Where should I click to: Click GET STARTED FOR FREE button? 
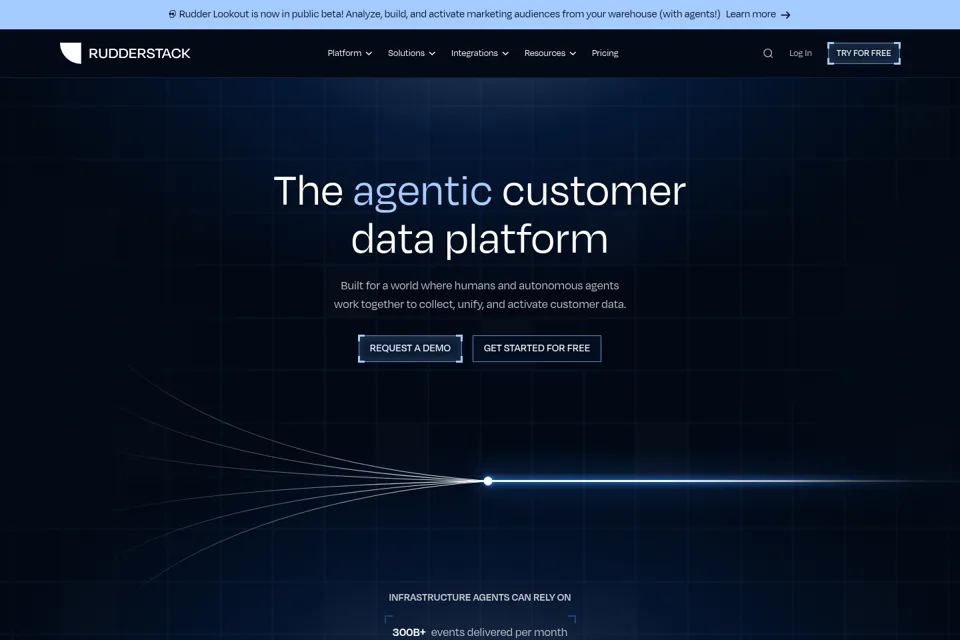pos(537,348)
